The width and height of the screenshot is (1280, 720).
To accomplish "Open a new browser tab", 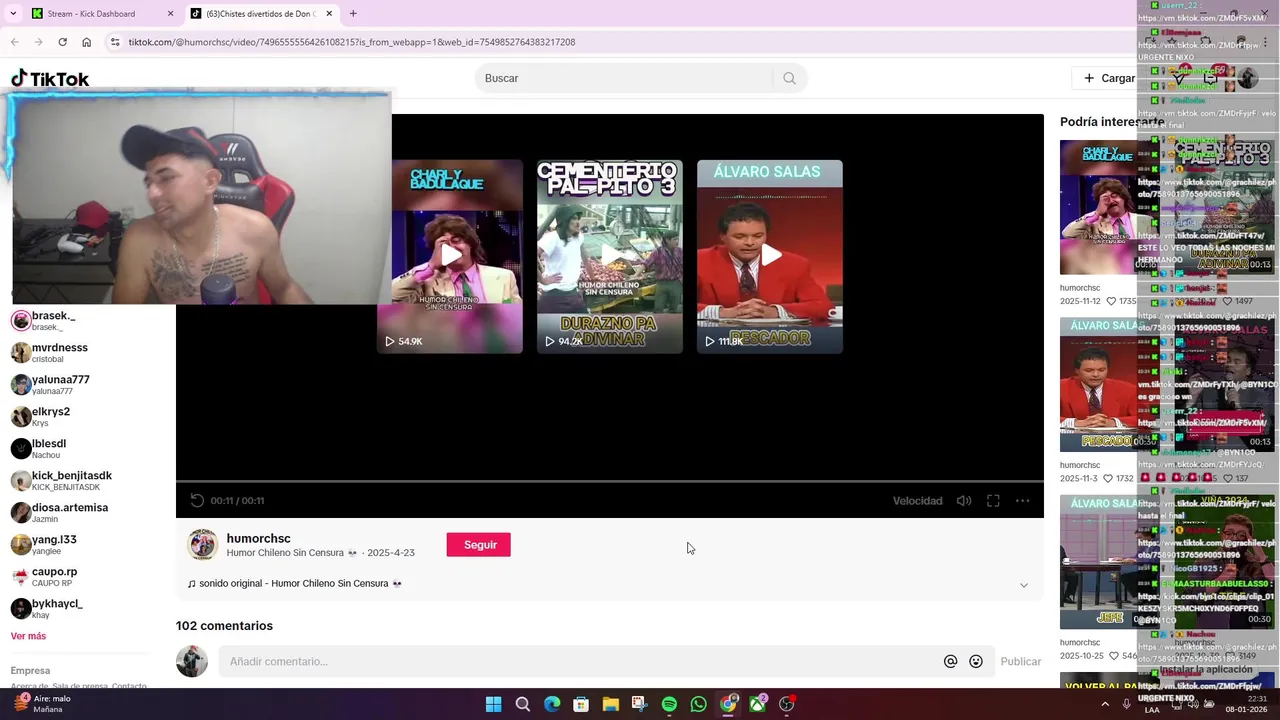I will click(353, 14).
